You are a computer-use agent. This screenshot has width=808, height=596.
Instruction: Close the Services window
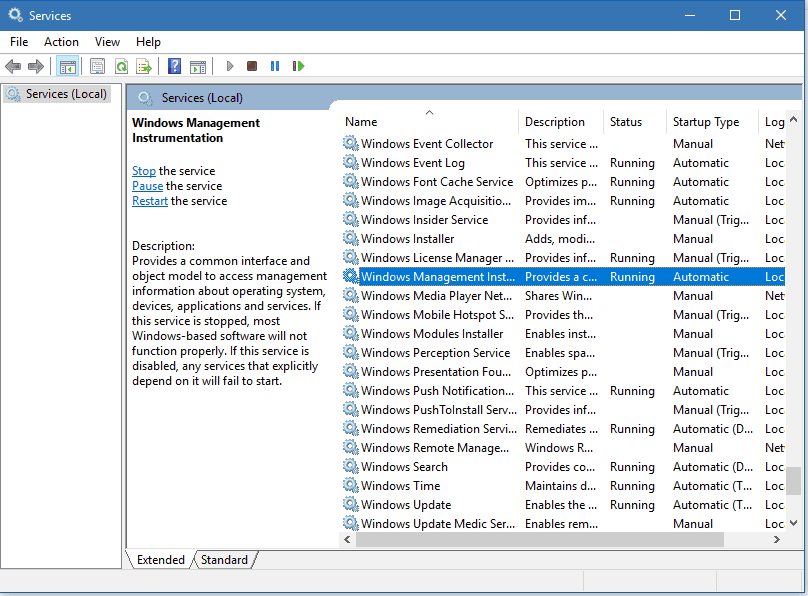(781, 15)
